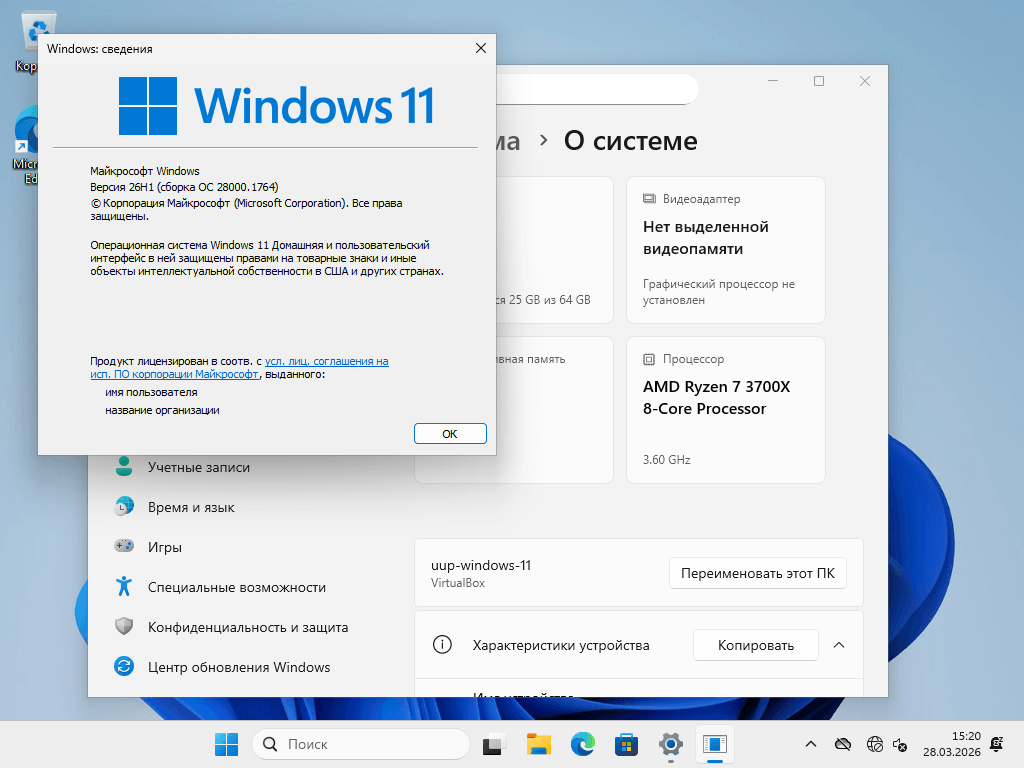Open the notifications bell in the system tray

pos(996,744)
